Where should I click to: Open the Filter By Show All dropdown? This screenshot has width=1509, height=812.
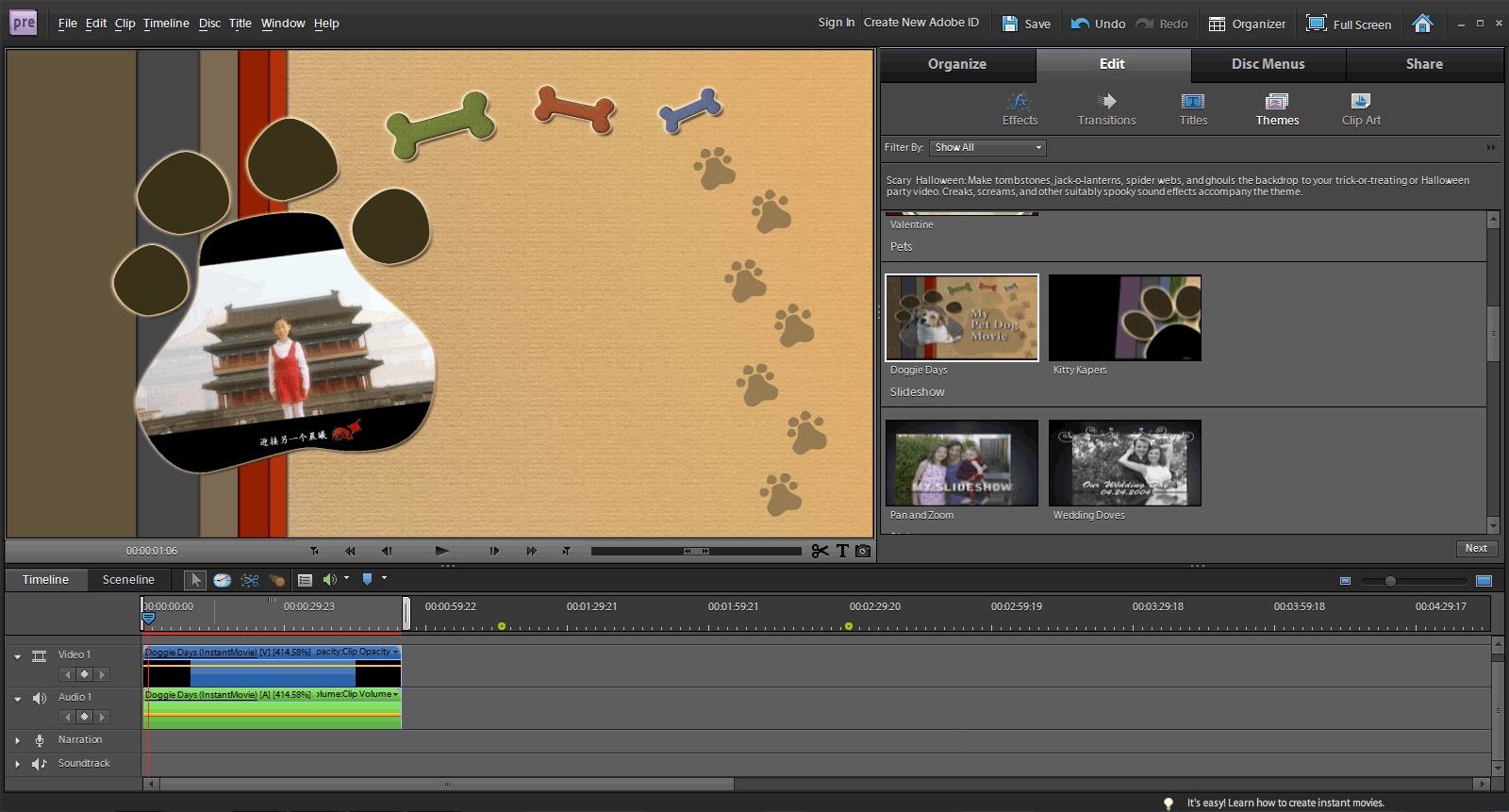tap(987, 148)
